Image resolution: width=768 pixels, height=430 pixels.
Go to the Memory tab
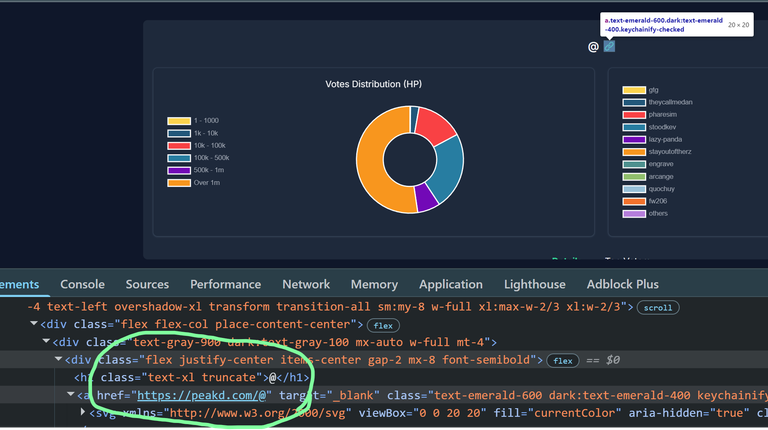point(374,284)
